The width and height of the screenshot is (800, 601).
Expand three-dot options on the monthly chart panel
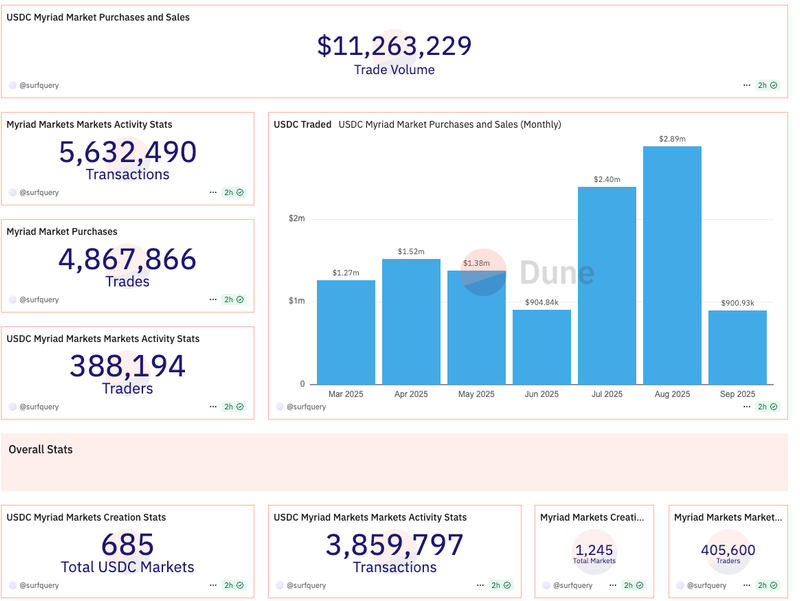click(x=747, y=407)
